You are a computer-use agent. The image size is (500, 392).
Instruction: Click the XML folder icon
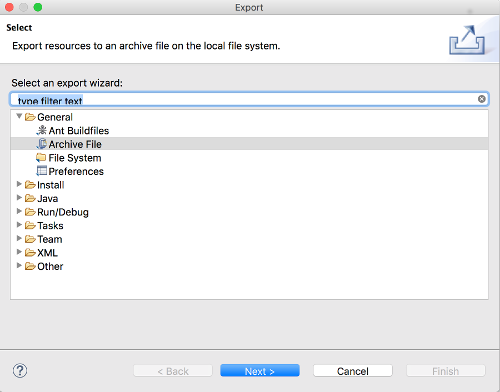point(30,253)
